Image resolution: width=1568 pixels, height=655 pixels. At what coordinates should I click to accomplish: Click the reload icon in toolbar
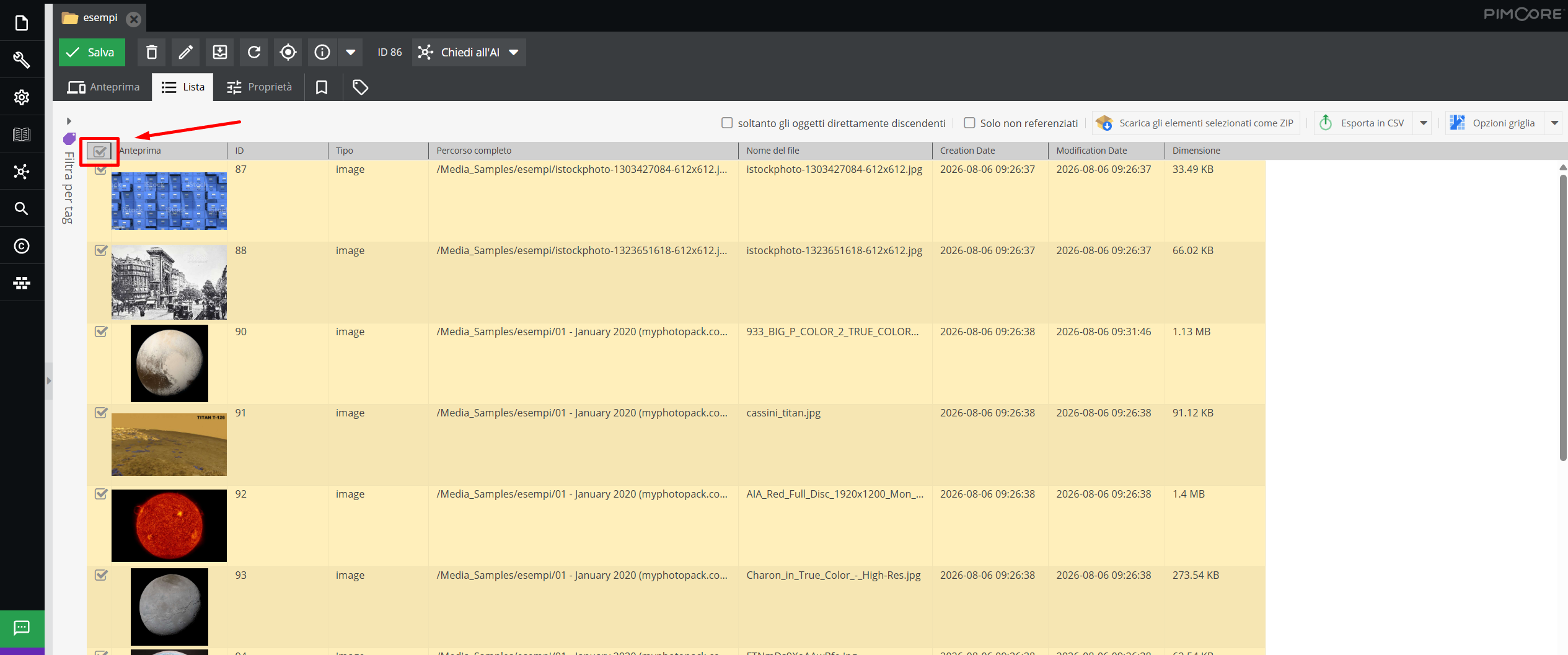(x=254, y=52)
